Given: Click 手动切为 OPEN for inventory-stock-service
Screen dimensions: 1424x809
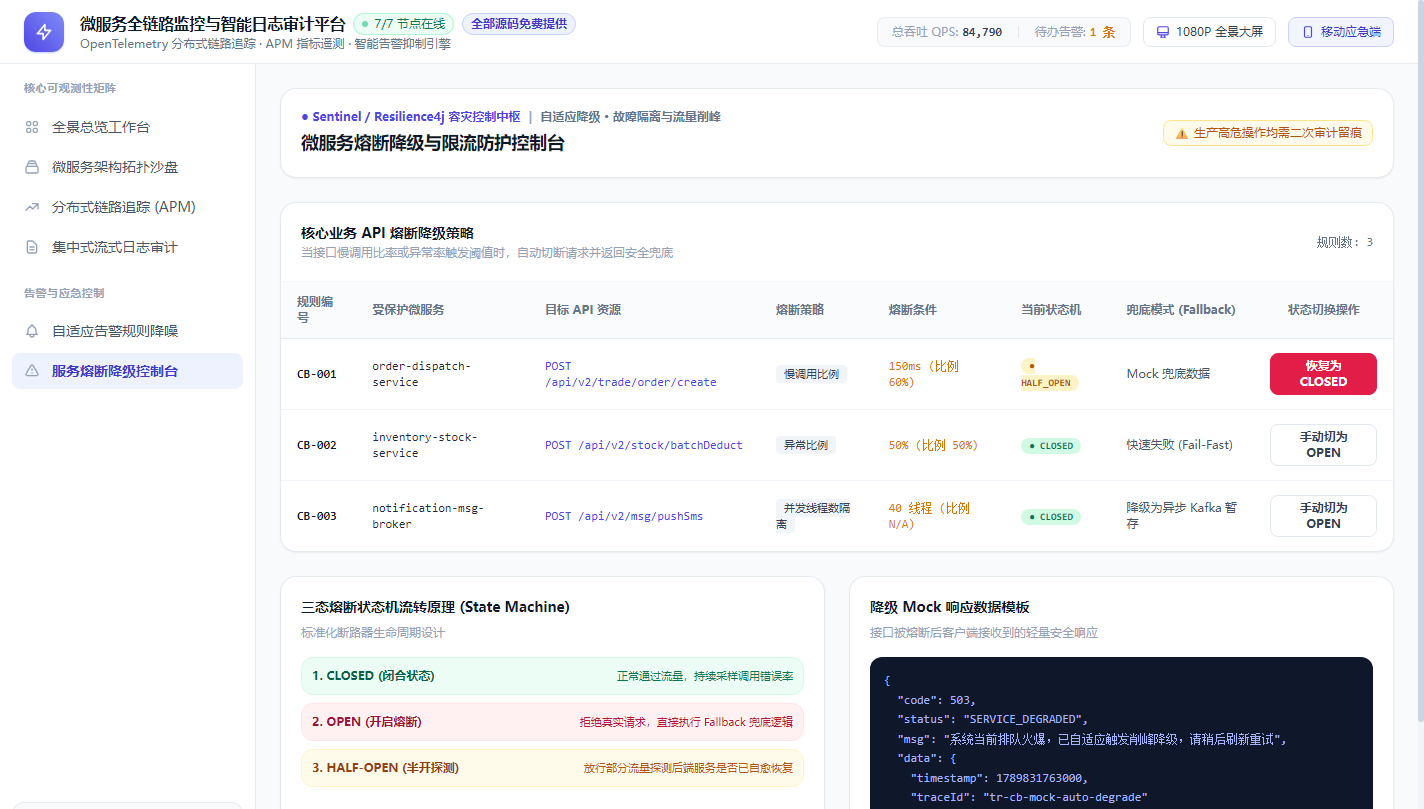Looking at the screenshot, I should point(1323,445).
